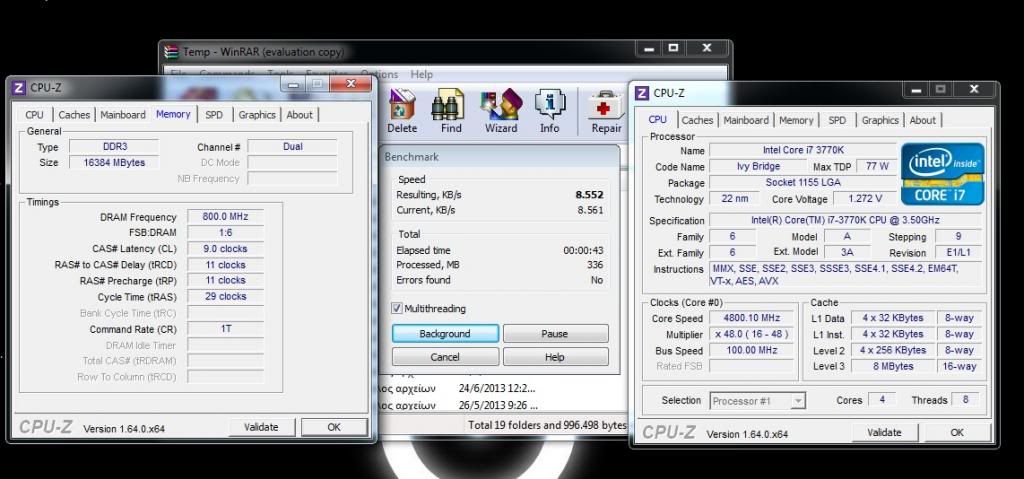Image resolution: width=1024 pixels, height=479 pixels.
Task: Open the Processor #1 selection dropdown
Action: (x=758, y=401)
